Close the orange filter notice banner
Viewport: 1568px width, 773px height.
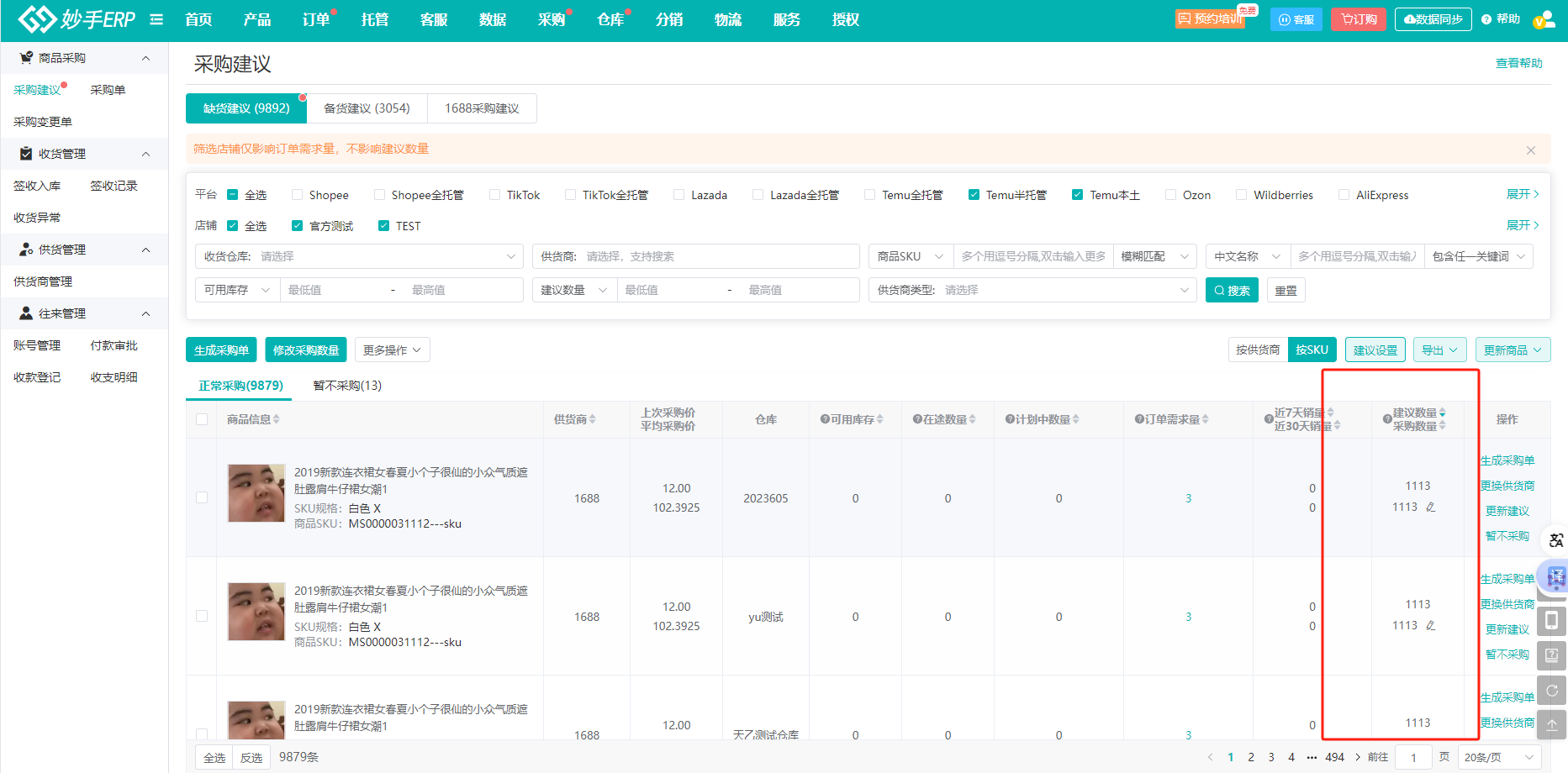pos(1530,150)
